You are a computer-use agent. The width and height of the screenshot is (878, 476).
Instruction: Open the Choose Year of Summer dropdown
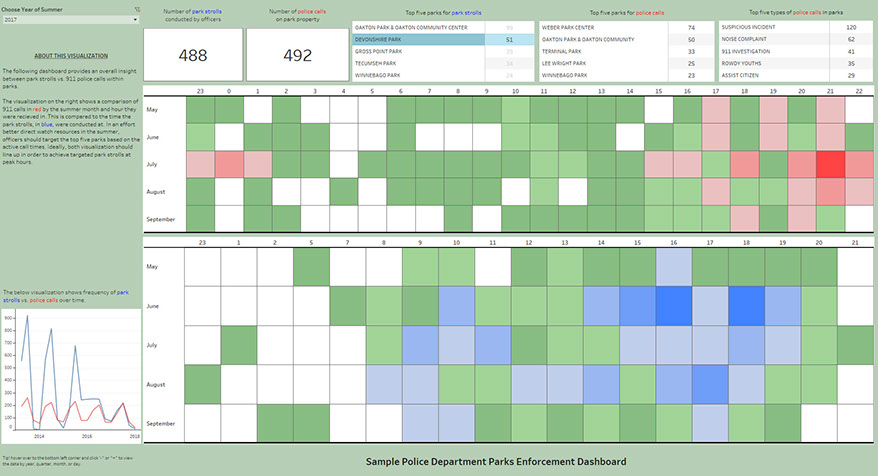click(70, 19)
